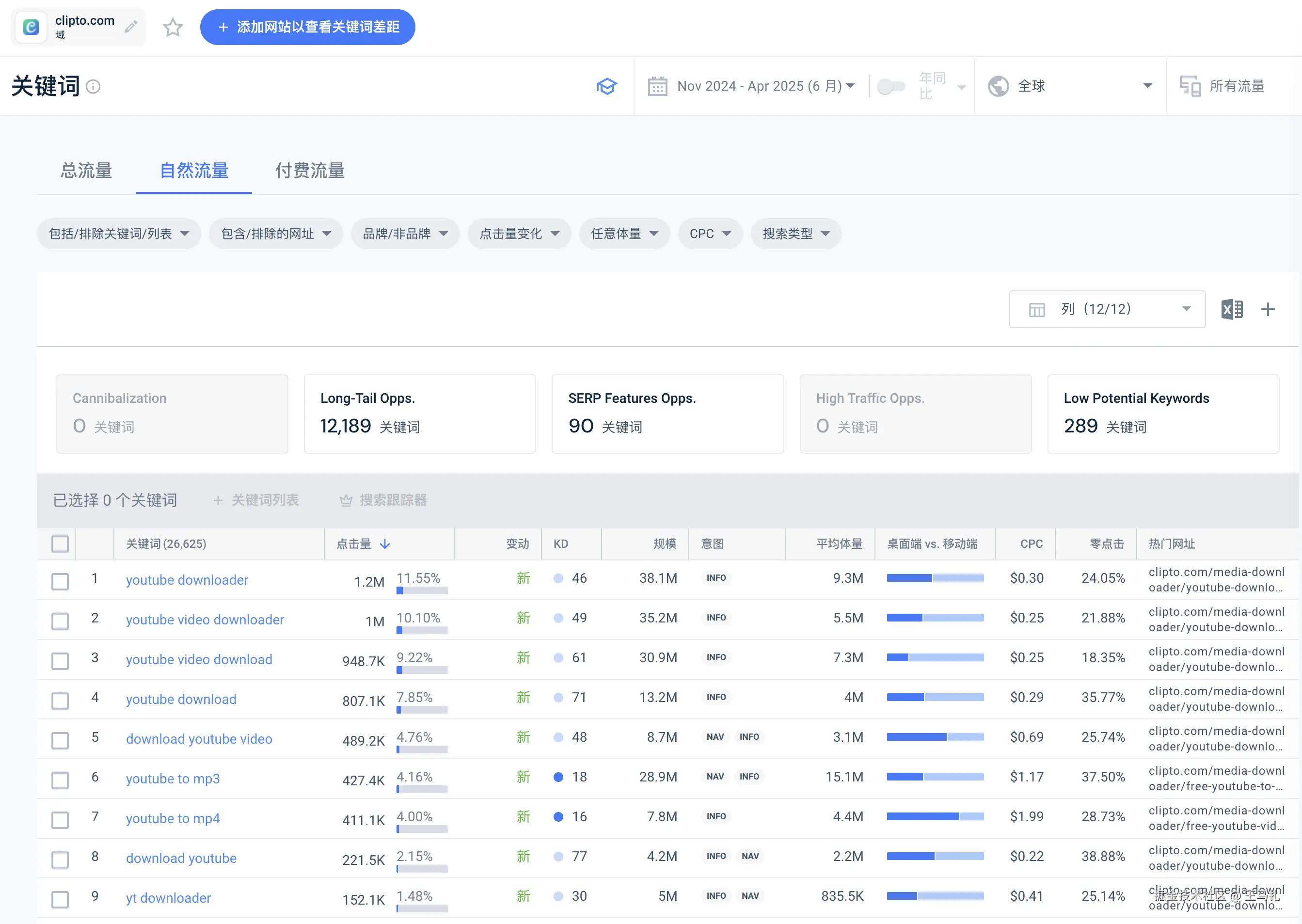
Task: Click the pencil edit icon next to clipto.com
Action: [x=131, y=27]
